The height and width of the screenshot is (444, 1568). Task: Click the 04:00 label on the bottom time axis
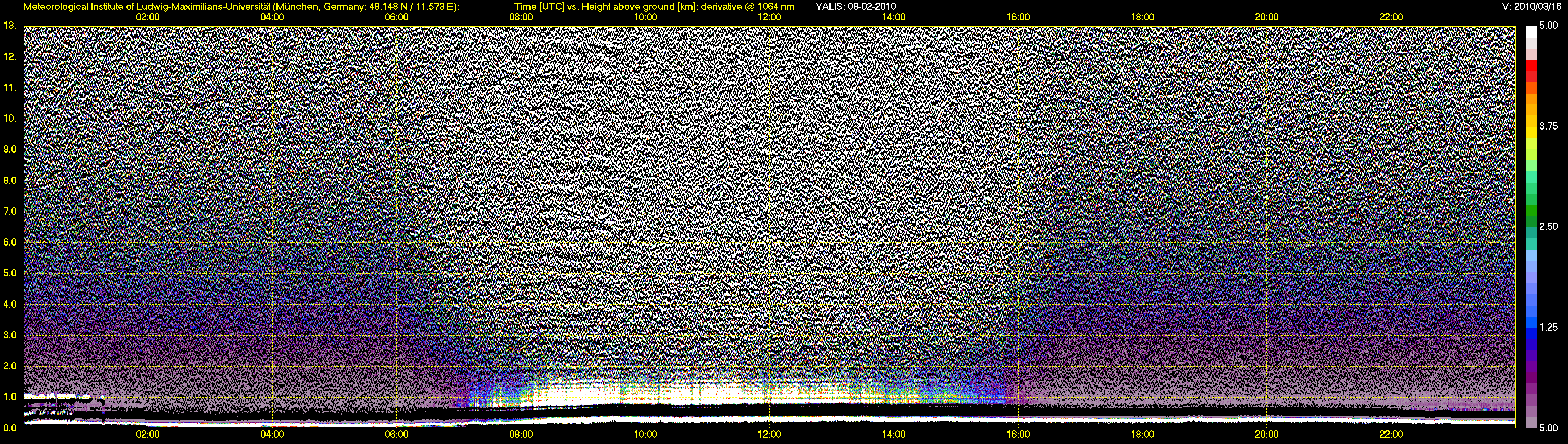pos(272,435)
